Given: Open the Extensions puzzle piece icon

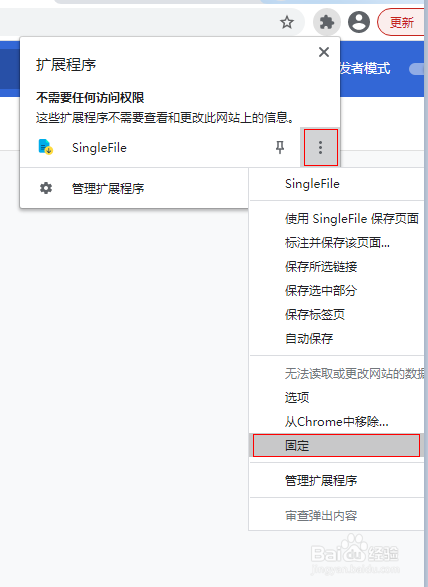Looking at the screenshot, I should [x=327, y=22].
